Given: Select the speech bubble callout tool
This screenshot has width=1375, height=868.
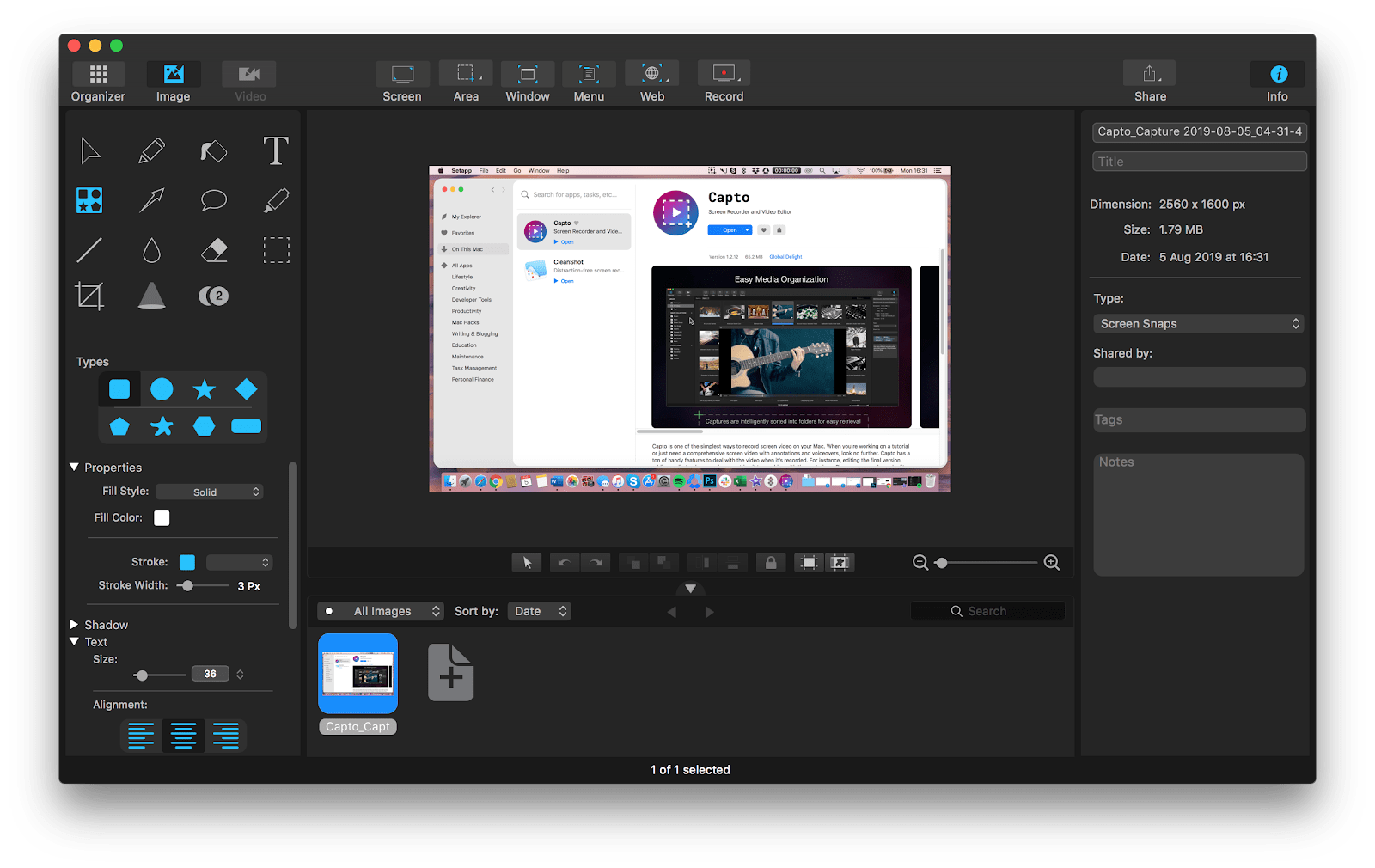Looking at the screenshot, I should (x=214, y=200).
